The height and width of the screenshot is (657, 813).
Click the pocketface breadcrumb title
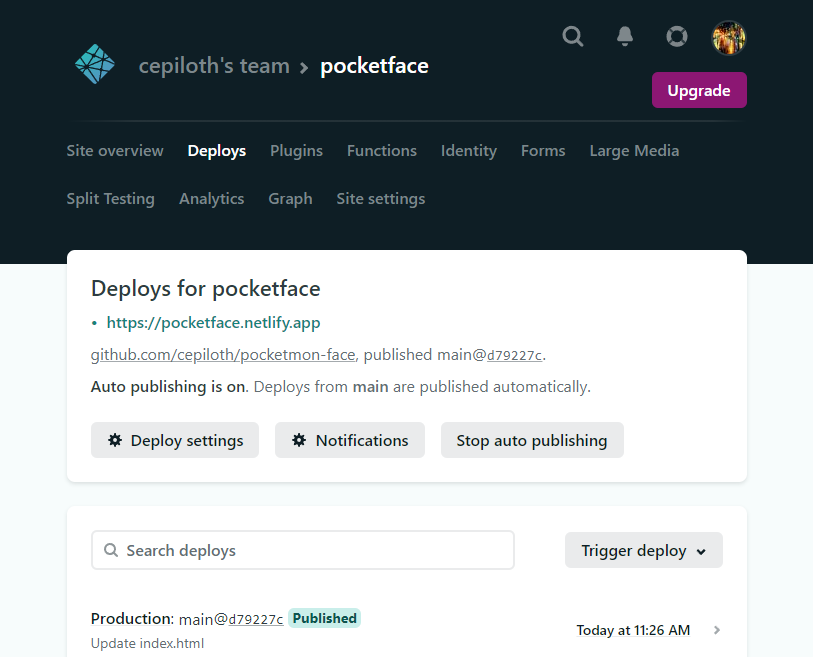374,66
